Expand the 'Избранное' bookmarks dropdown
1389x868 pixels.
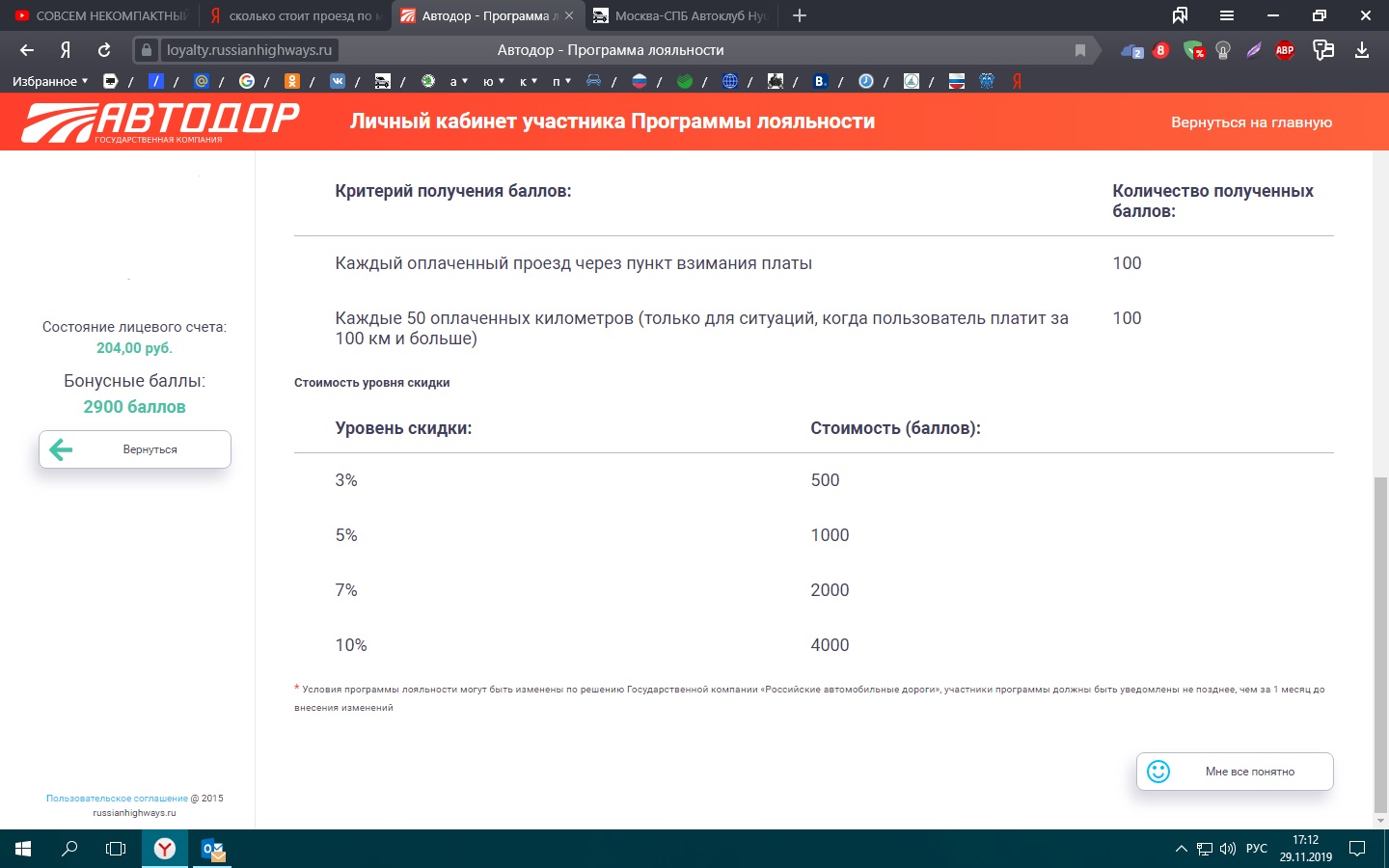click(x=50, y=81)
